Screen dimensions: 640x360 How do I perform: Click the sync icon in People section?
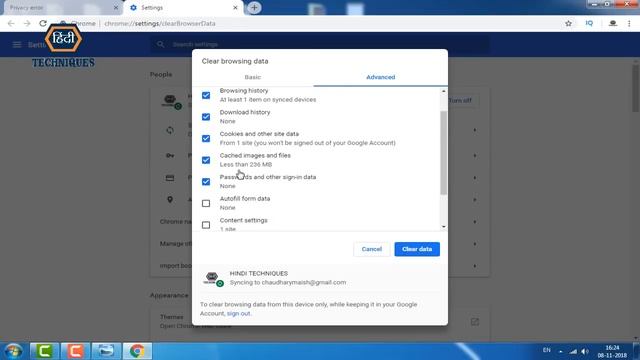tap(170, 130)
